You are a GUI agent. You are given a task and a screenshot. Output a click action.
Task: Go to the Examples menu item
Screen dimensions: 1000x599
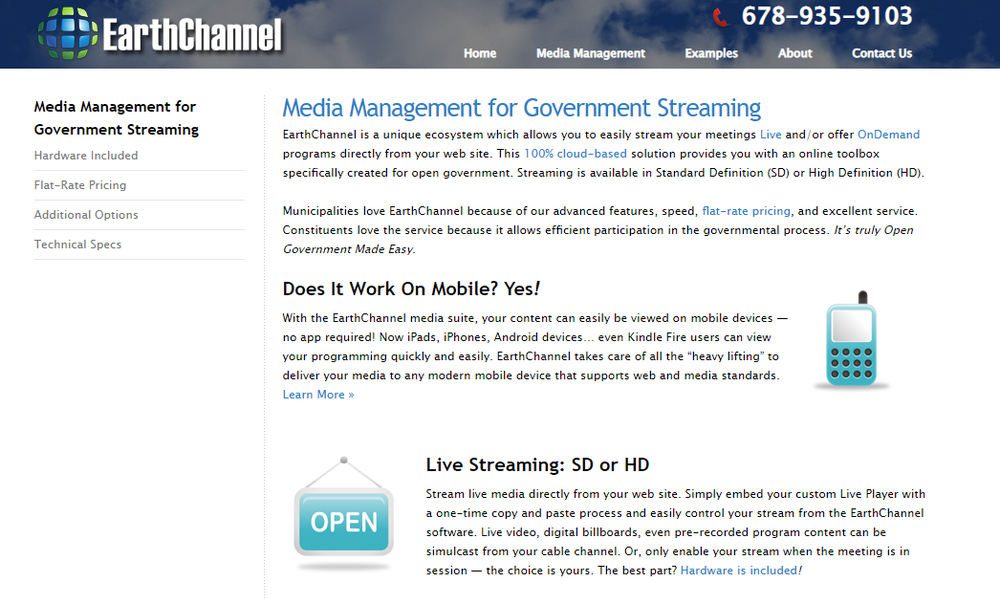click(711, 54)
